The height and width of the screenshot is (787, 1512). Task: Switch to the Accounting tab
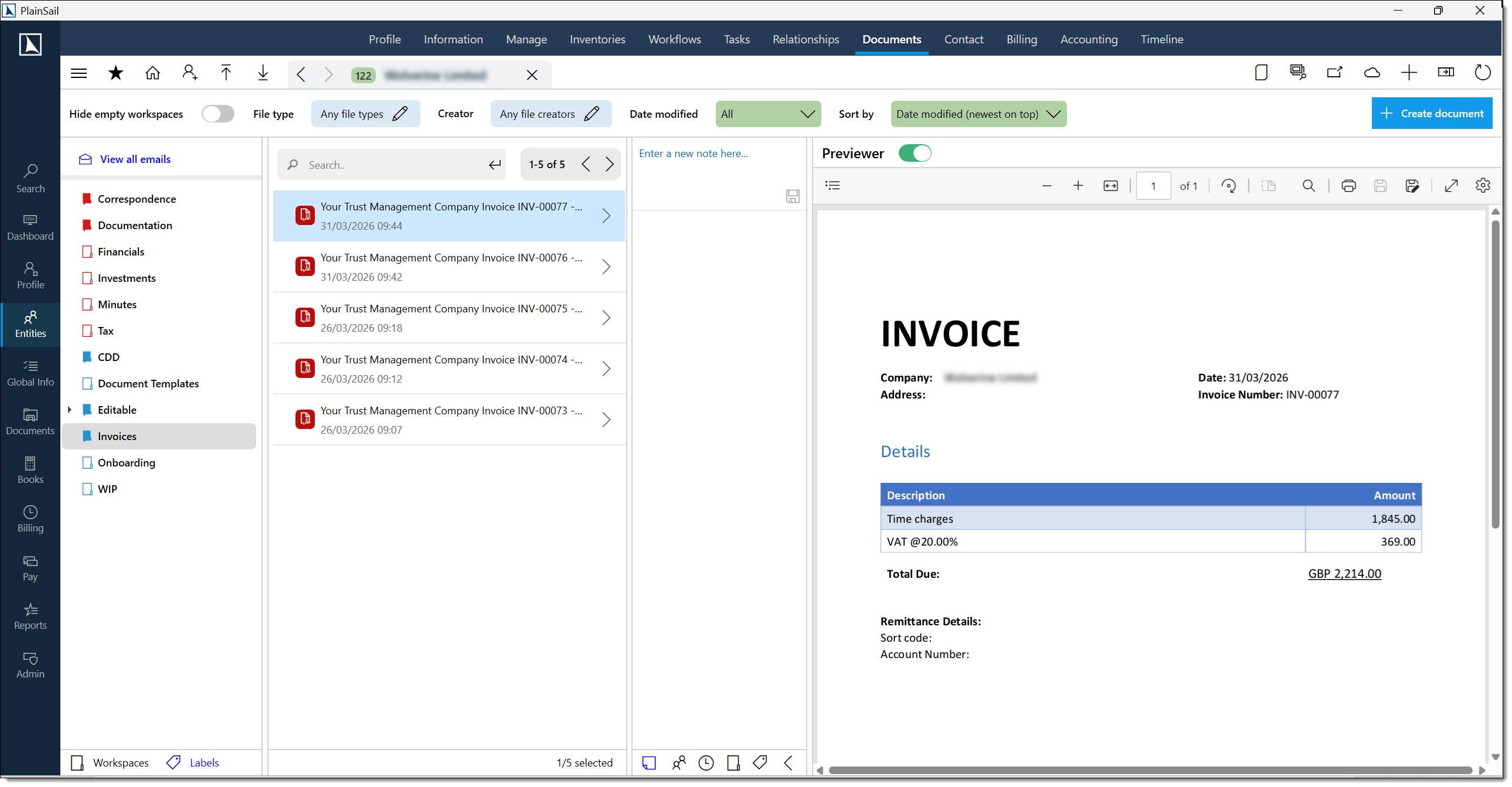pyautogui.click(x=1089, y=39)
